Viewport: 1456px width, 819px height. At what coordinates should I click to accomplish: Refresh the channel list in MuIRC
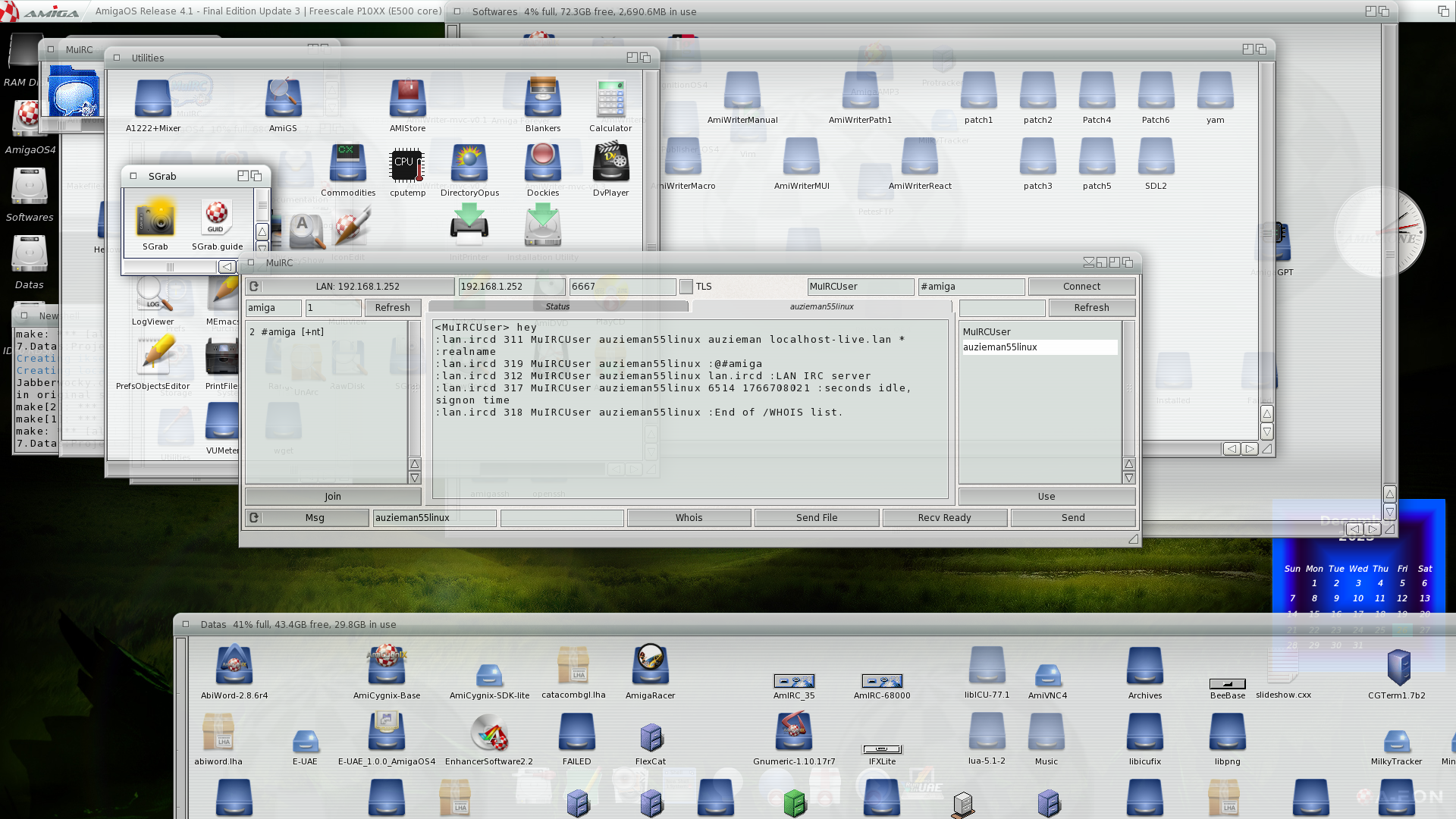click(x=393, y=308)
